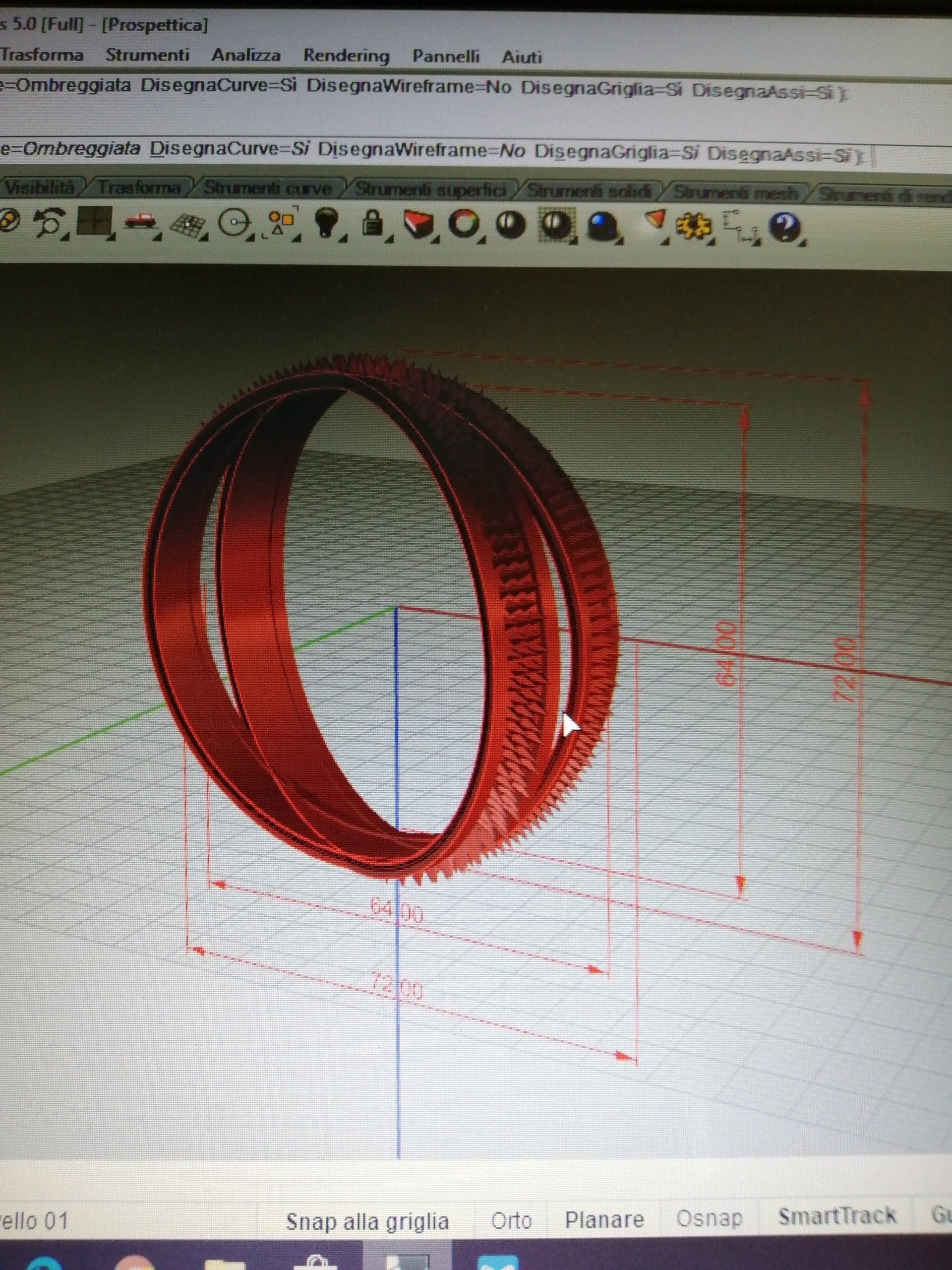The width and height of the screenshot is (952, 1270).
Task: Click the blue render sphere icon
Action: click(x=601, y=225)
